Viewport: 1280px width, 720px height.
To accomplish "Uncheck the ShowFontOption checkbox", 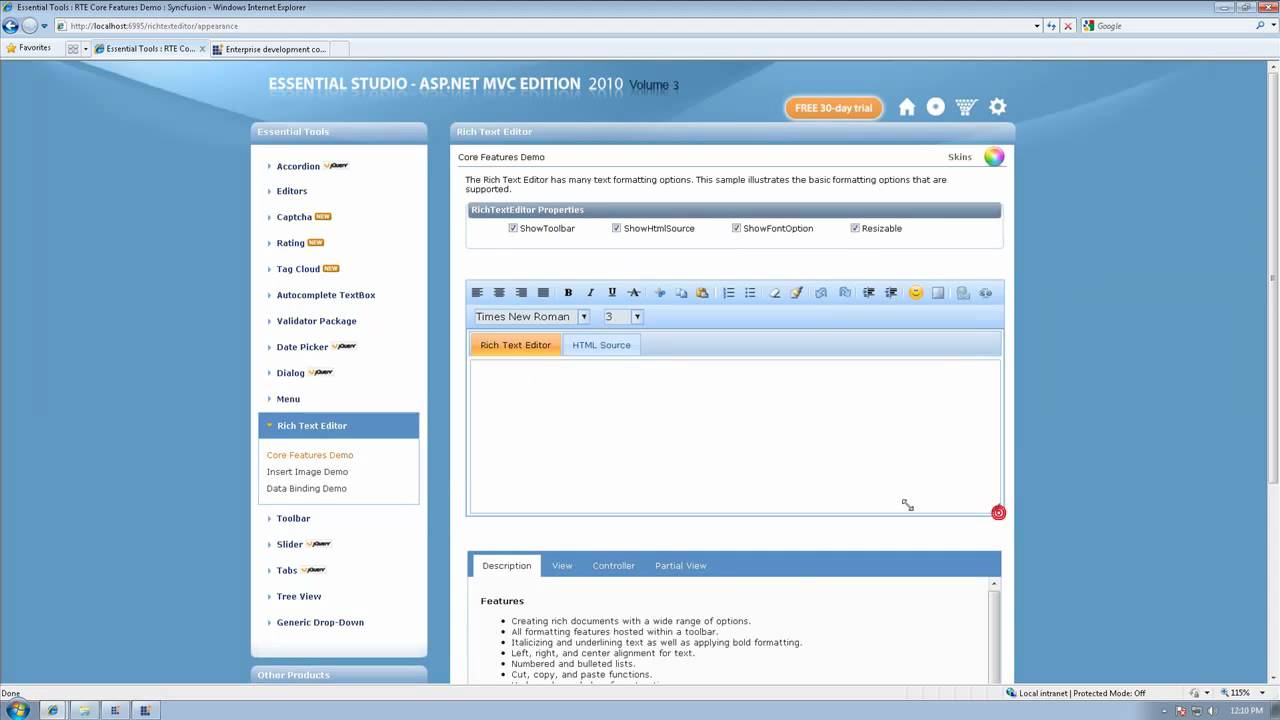I will click(x=736, y=228).
